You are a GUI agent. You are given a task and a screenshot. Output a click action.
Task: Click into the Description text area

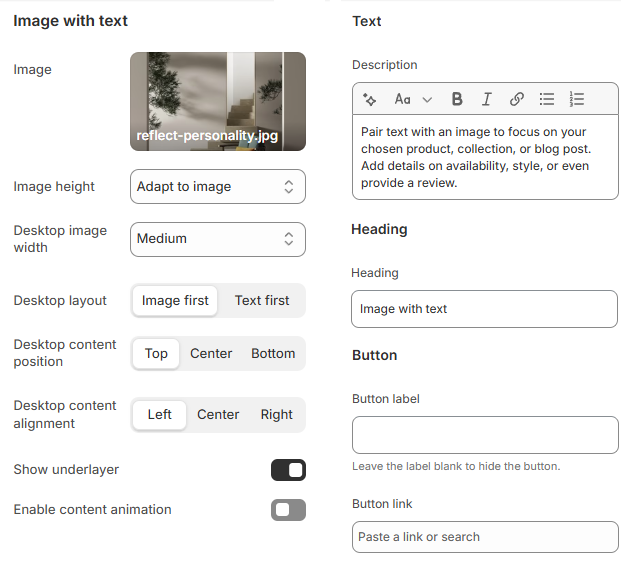(485, 157)
